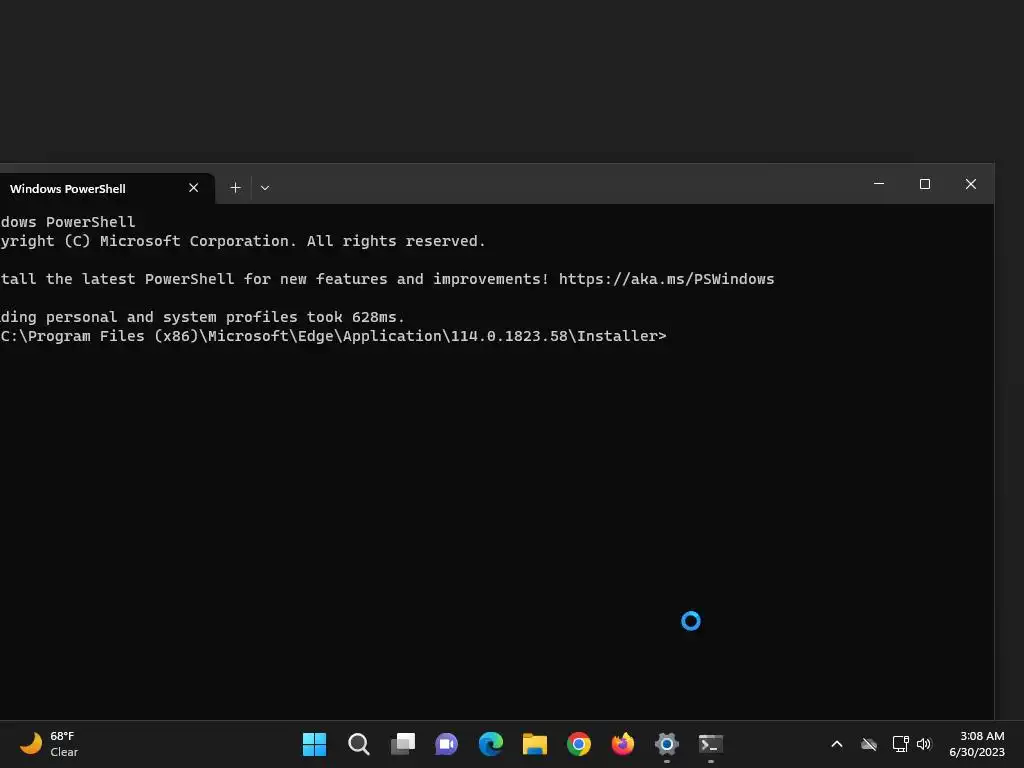The height and width of the screenshot is (768, 1024).
Task: Launch Google Chrome from taskbar
Action: pos(579,744)
